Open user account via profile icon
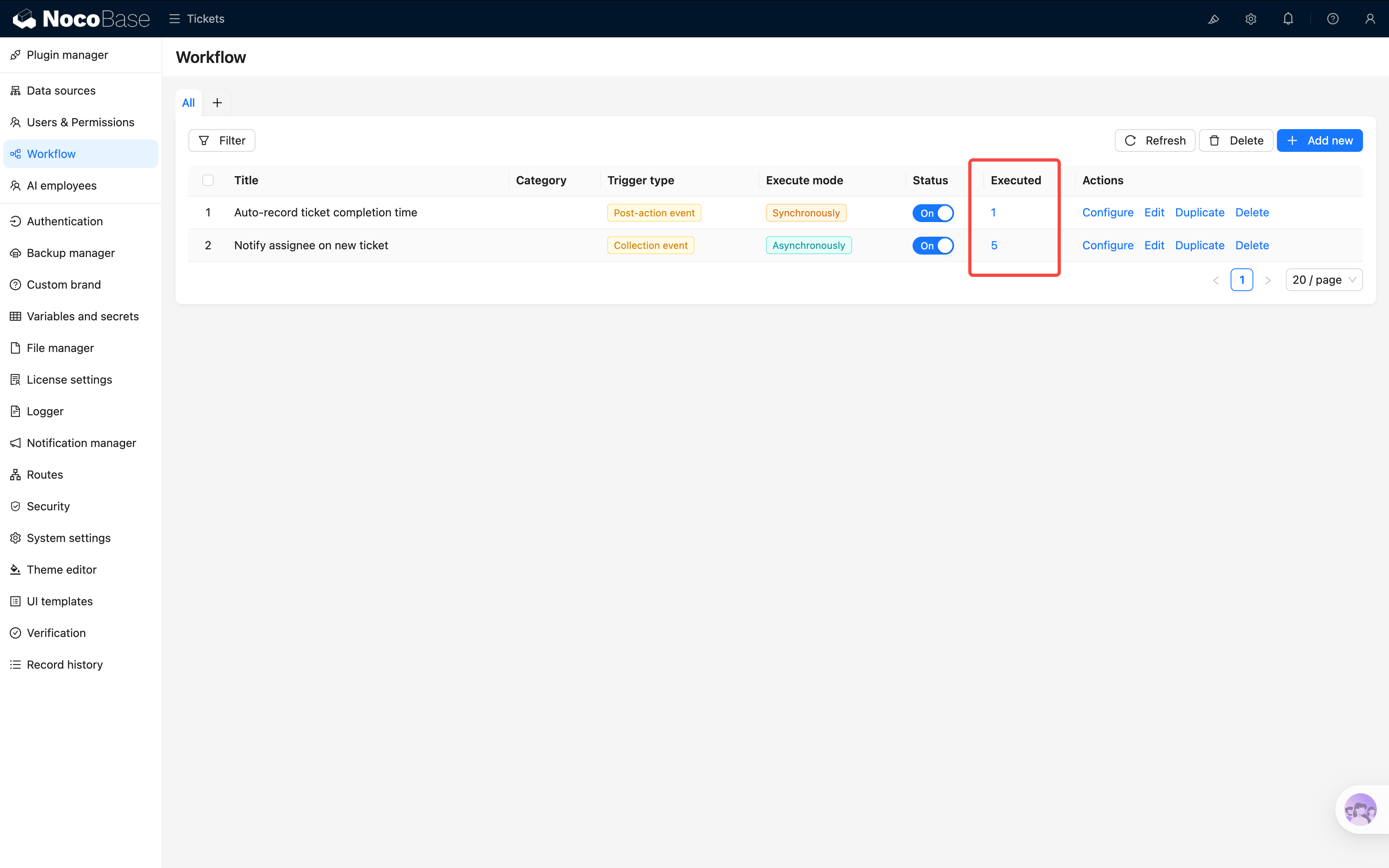Viewport: 1389px width, 868px height. click(1371, 18)
